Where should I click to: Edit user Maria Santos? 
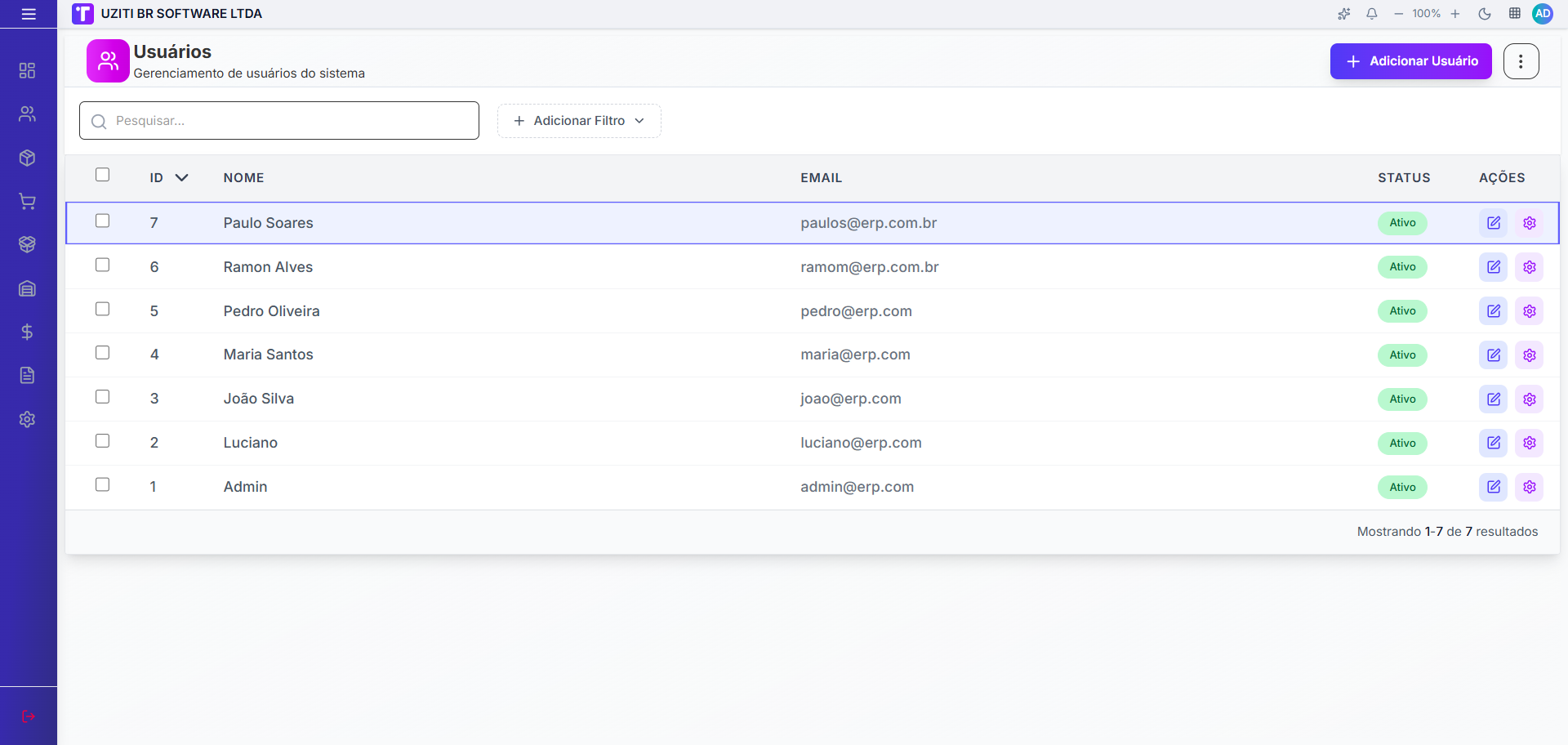pyautogui.click(x=1494, y=355)
